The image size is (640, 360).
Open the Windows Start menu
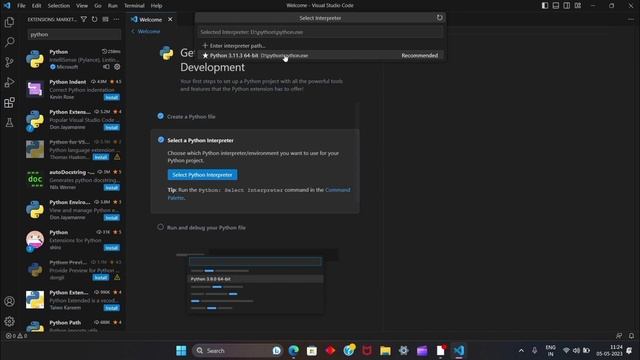coord(181,351)
